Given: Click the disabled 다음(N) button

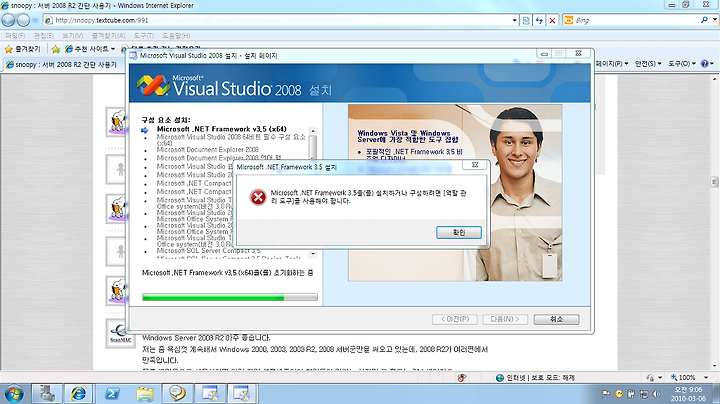Looking at the screenshot, I should pyautogui.click(x=505, y=319).
